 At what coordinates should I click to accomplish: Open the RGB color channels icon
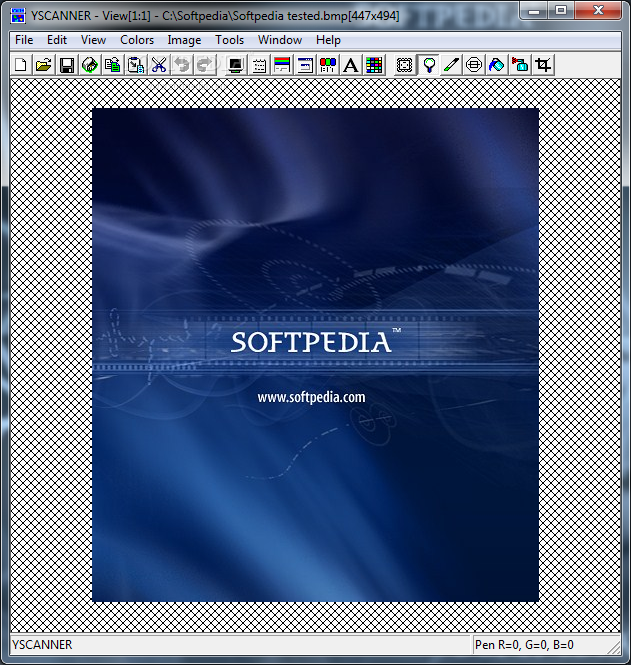(328, 65)
